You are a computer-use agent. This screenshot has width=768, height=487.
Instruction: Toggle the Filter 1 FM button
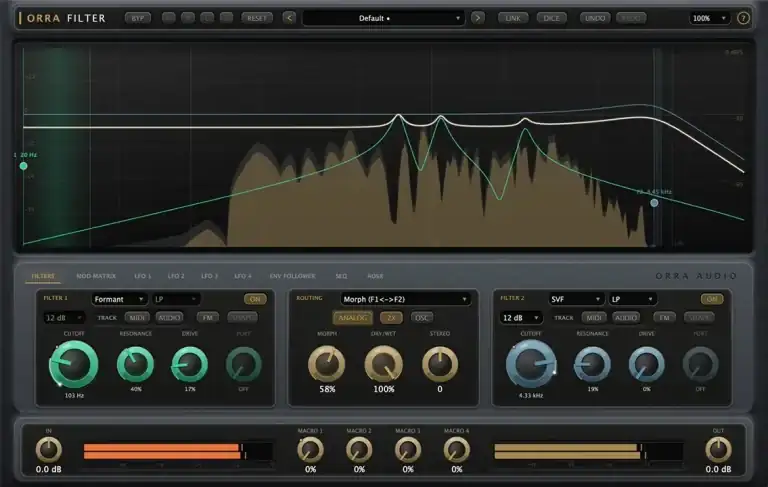pos(207,318)
